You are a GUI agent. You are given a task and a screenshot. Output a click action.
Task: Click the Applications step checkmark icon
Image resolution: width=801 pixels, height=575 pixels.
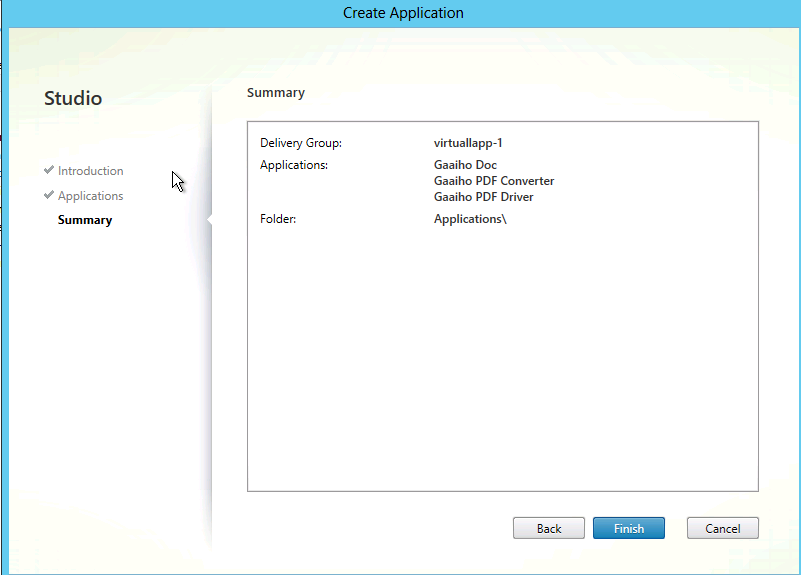49,195
